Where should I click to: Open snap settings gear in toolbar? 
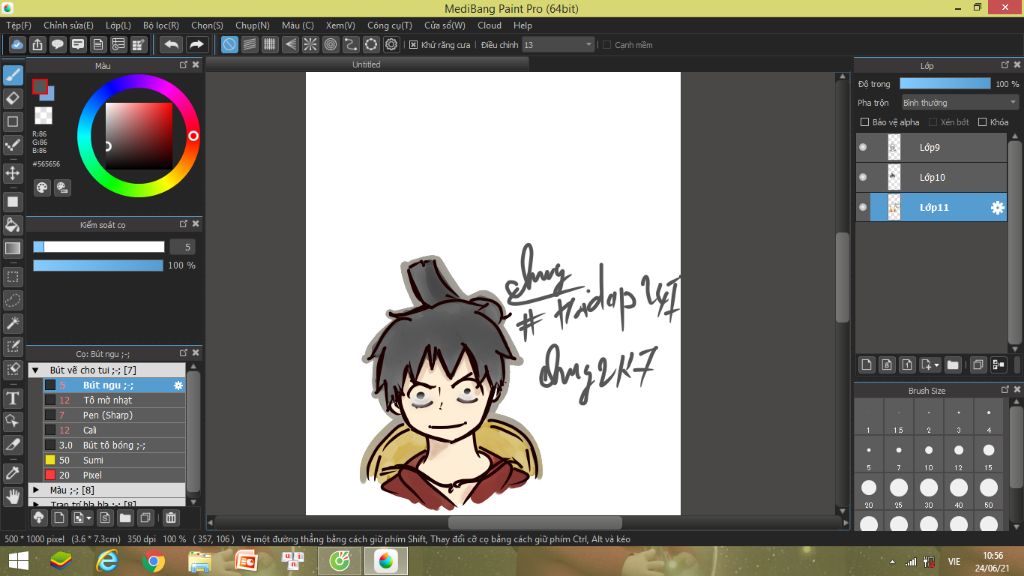pyautogui.click(x=391, y=44)
